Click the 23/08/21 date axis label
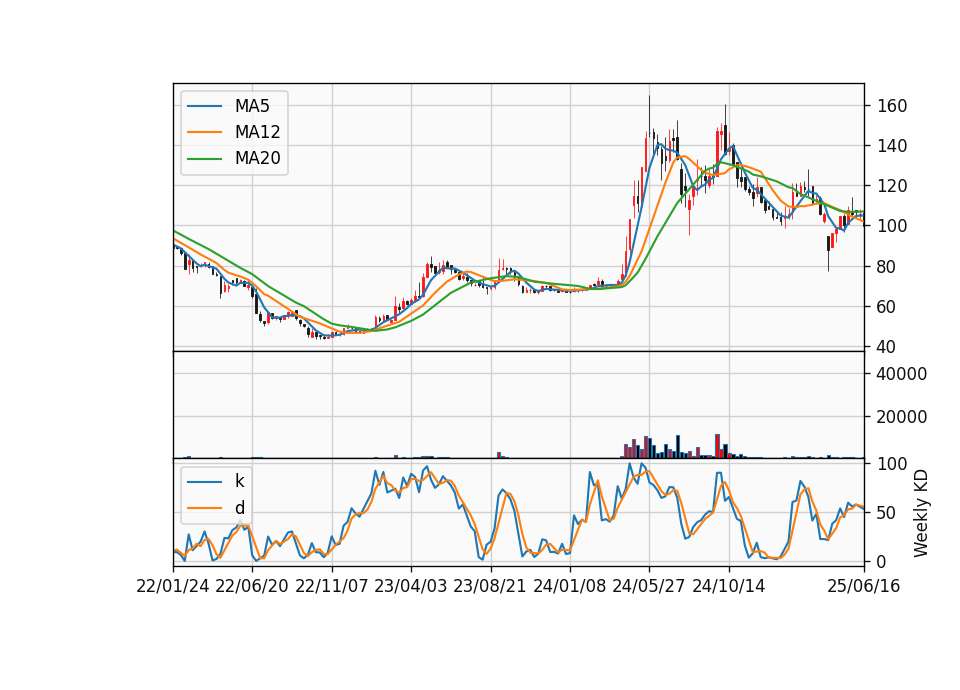 tap(490, 587)
